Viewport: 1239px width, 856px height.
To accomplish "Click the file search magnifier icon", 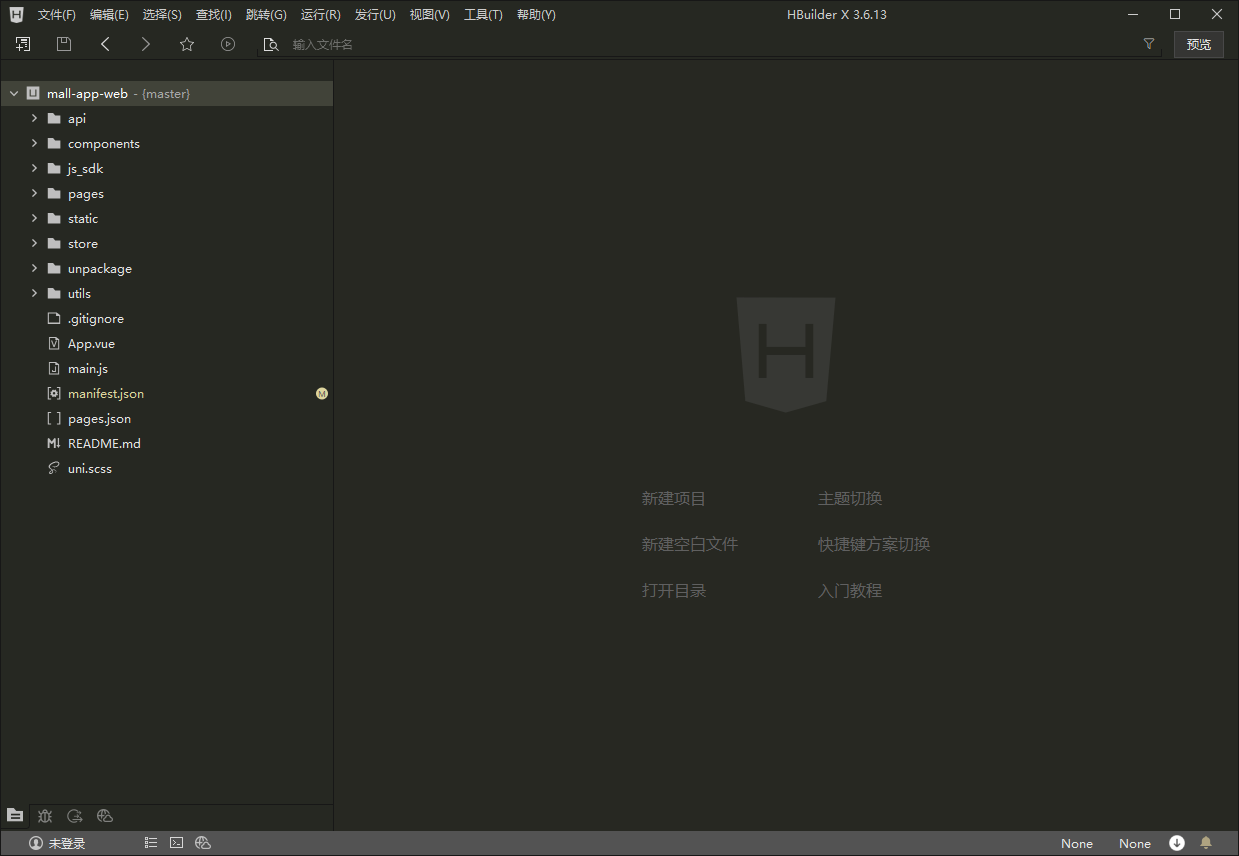I will pyautogui.click(x=270, y=44).
